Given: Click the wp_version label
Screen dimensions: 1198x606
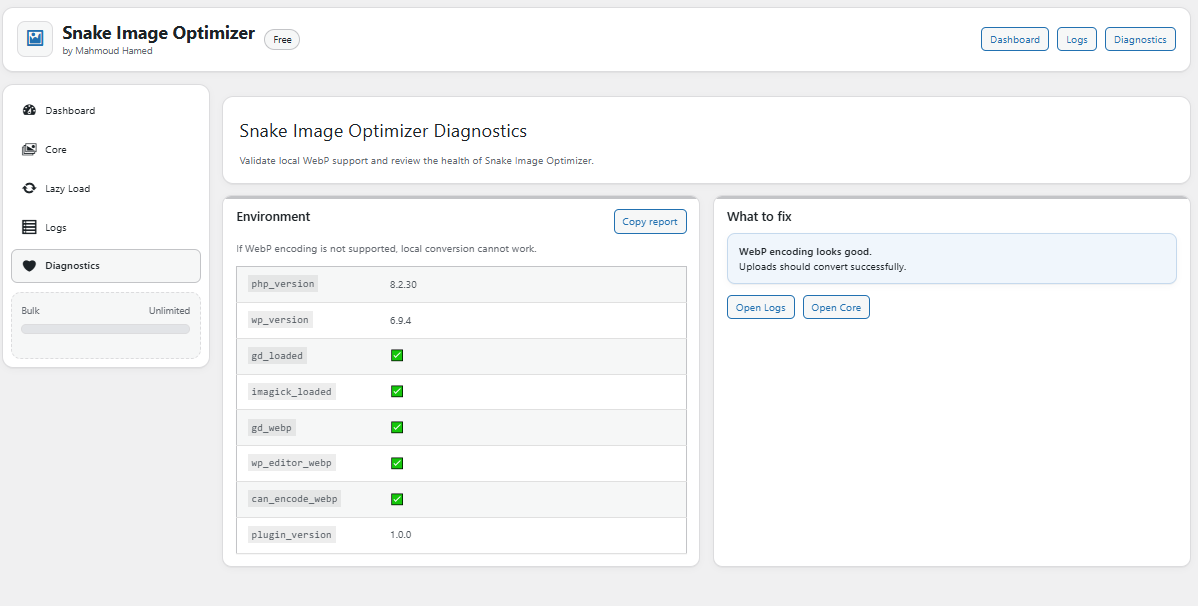Looking at the screenshot, I should point(280,319).
